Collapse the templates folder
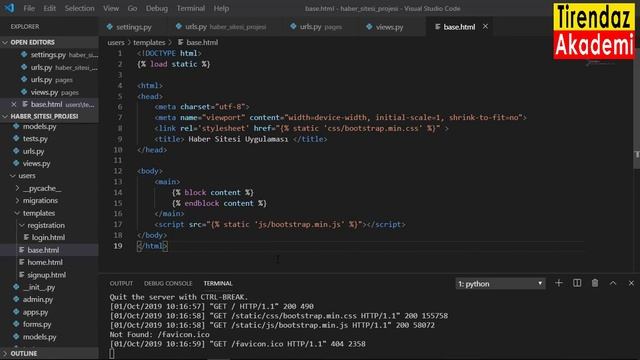640x360 pixels. 38,213
